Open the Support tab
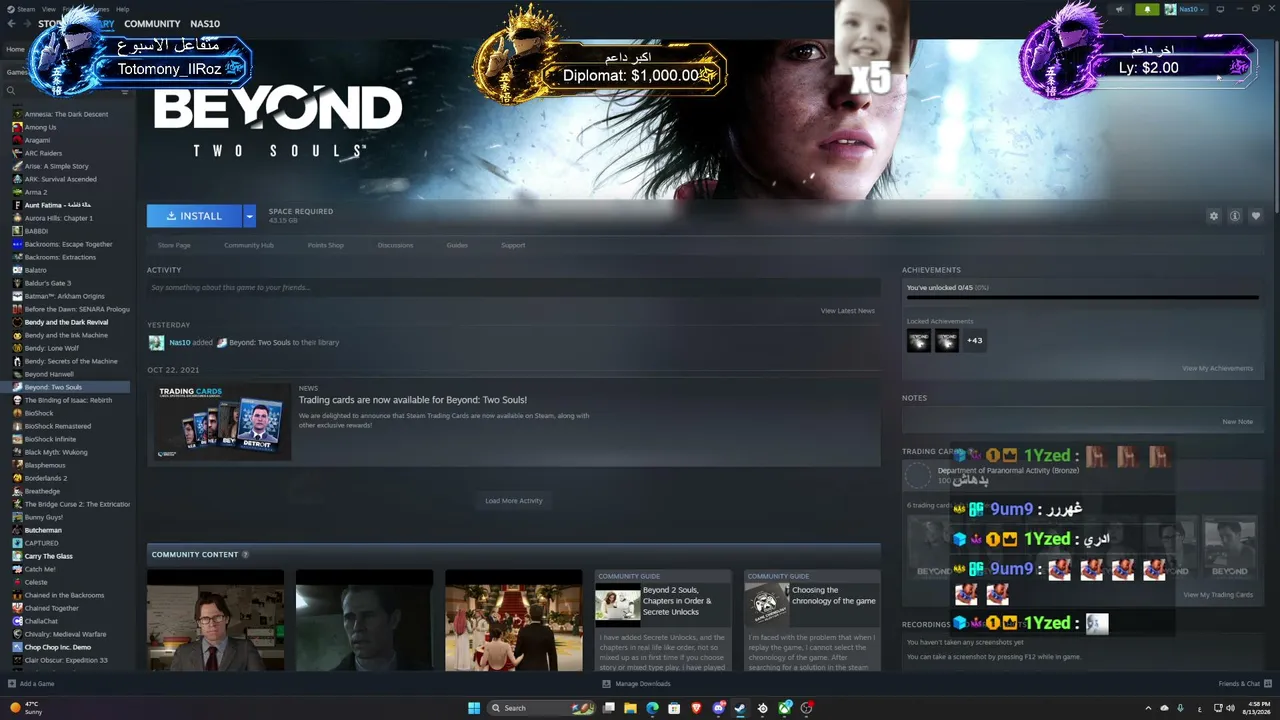This screenshot has width=1280, height=720. click(513, 245)
